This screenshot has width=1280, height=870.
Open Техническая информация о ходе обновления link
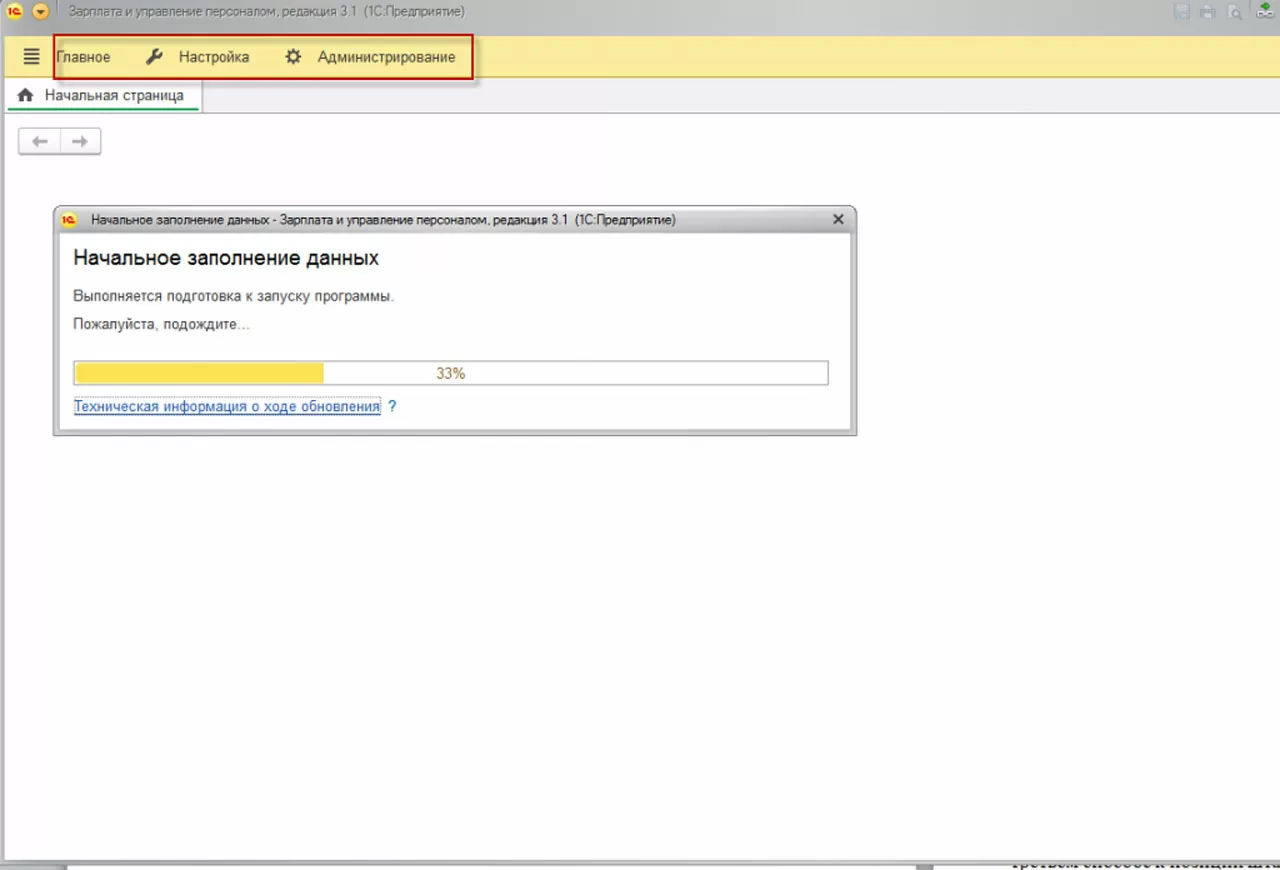(227, 407)
